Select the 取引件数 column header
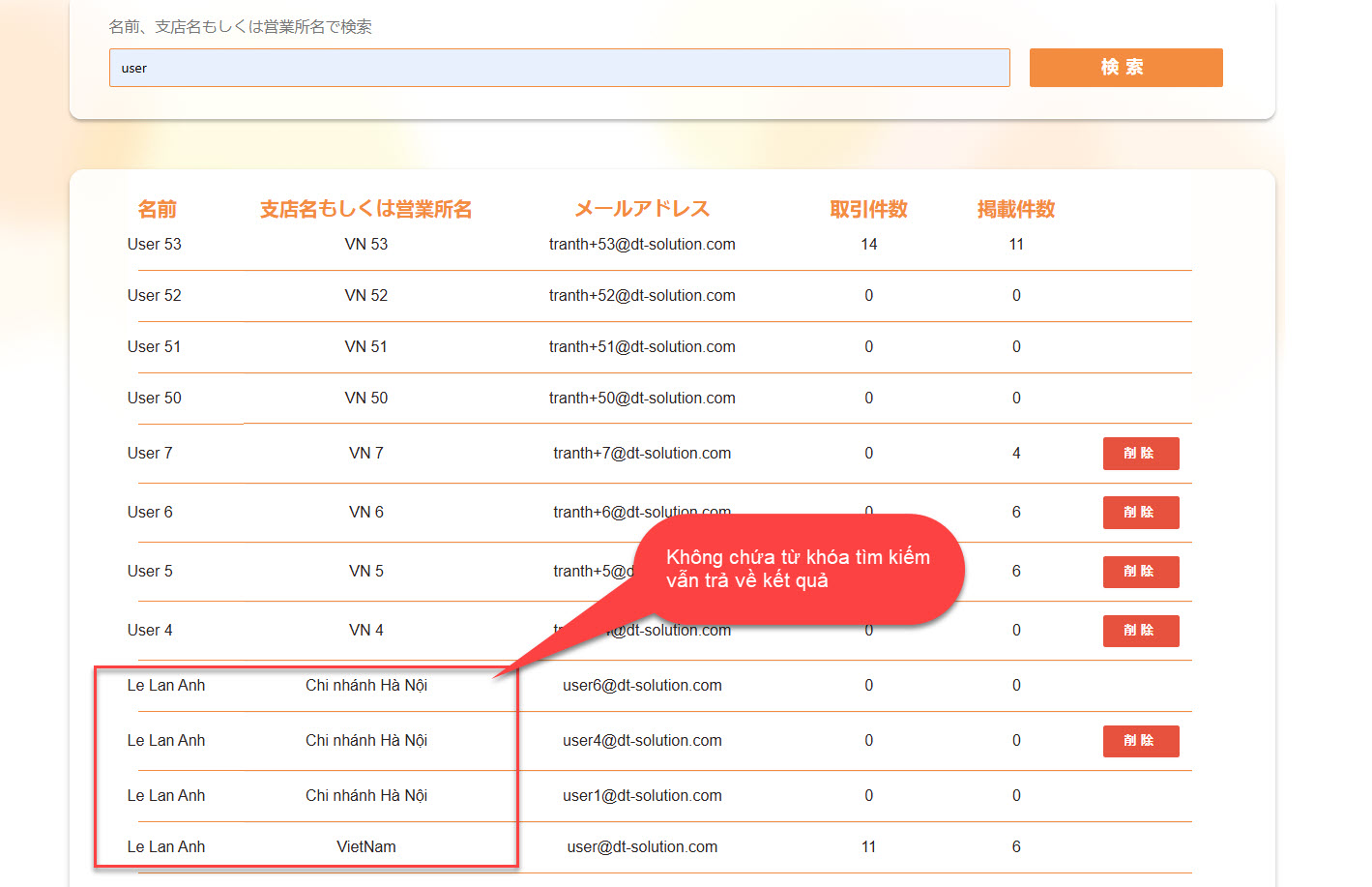 (868, 209)
